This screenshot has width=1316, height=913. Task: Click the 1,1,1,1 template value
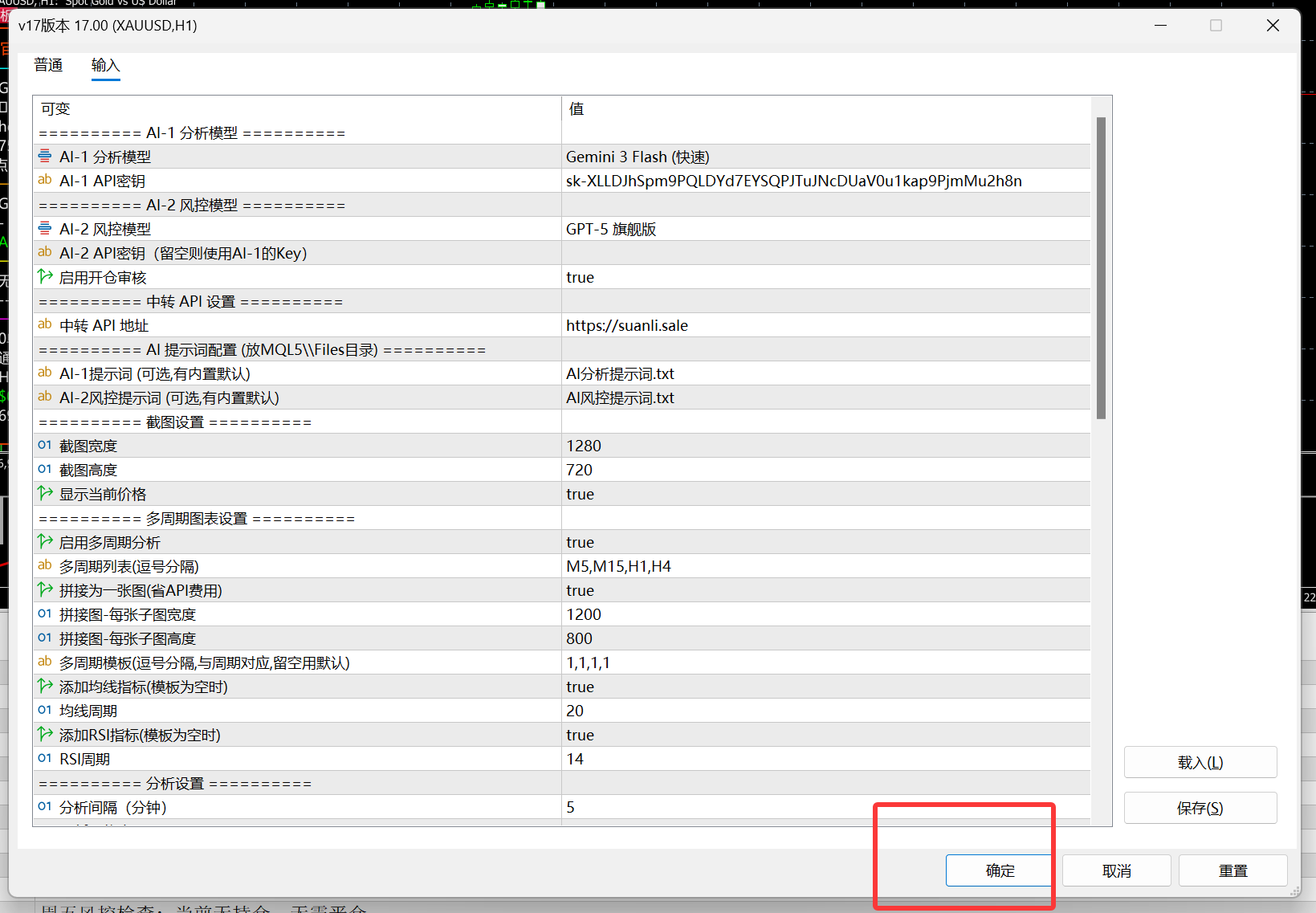click(588, 662)
